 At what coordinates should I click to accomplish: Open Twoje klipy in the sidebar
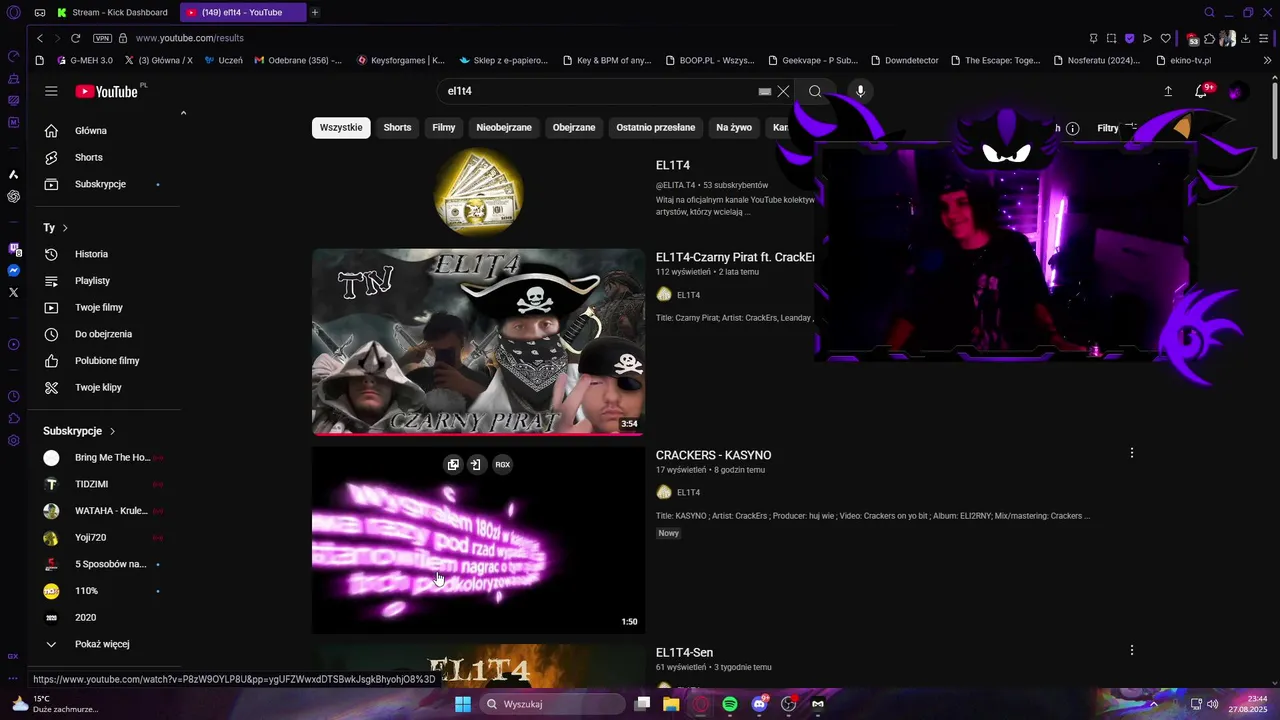click(x=104, y=387)
